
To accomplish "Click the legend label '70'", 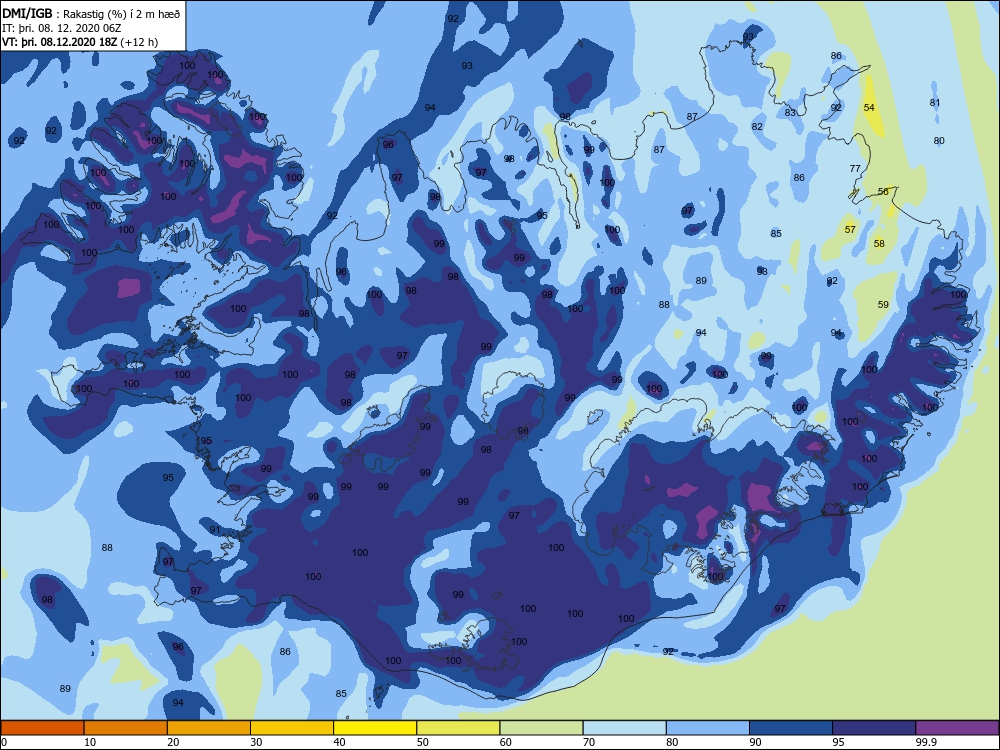I will tap(589, 742).
